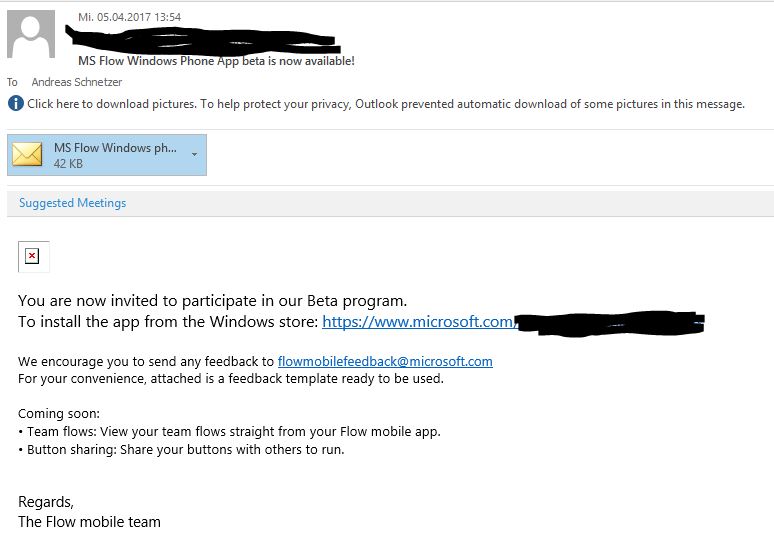Open the attachment dropdown arrow
The height and width of the screenshot is (557, 774).
coord(194,155)
